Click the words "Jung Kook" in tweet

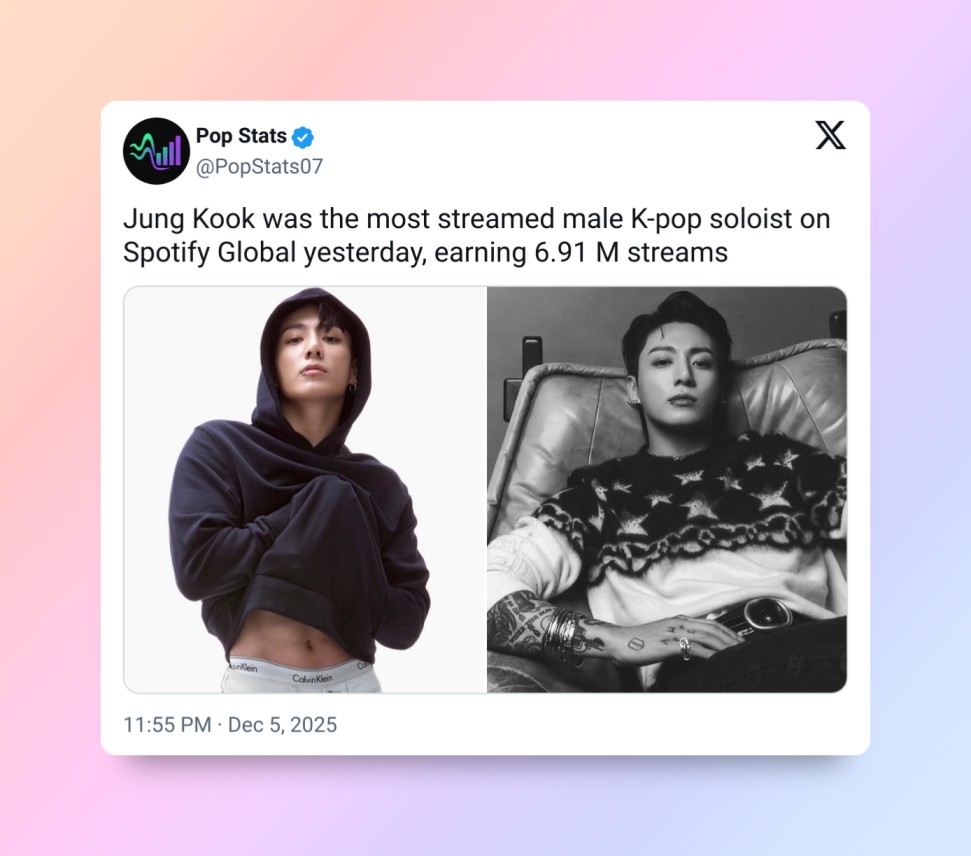click(189, 219)
